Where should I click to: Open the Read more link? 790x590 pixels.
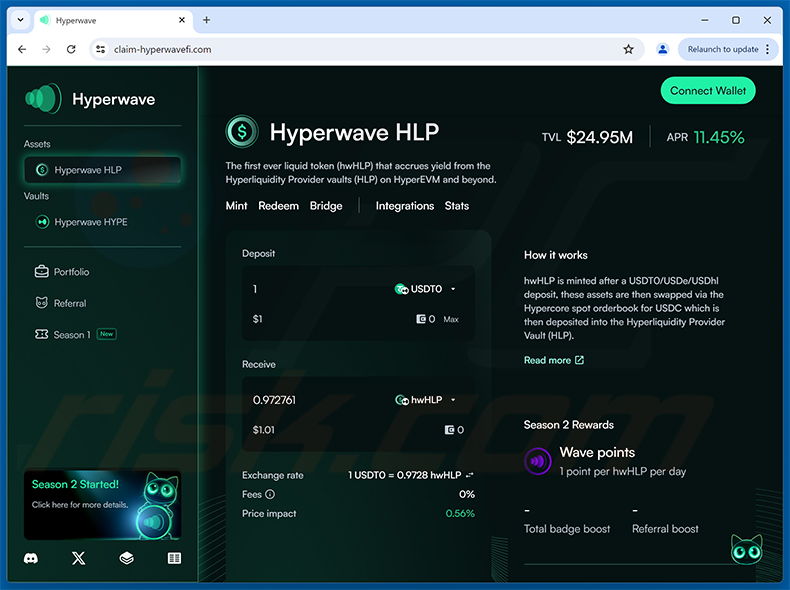[x=554, y=360]
